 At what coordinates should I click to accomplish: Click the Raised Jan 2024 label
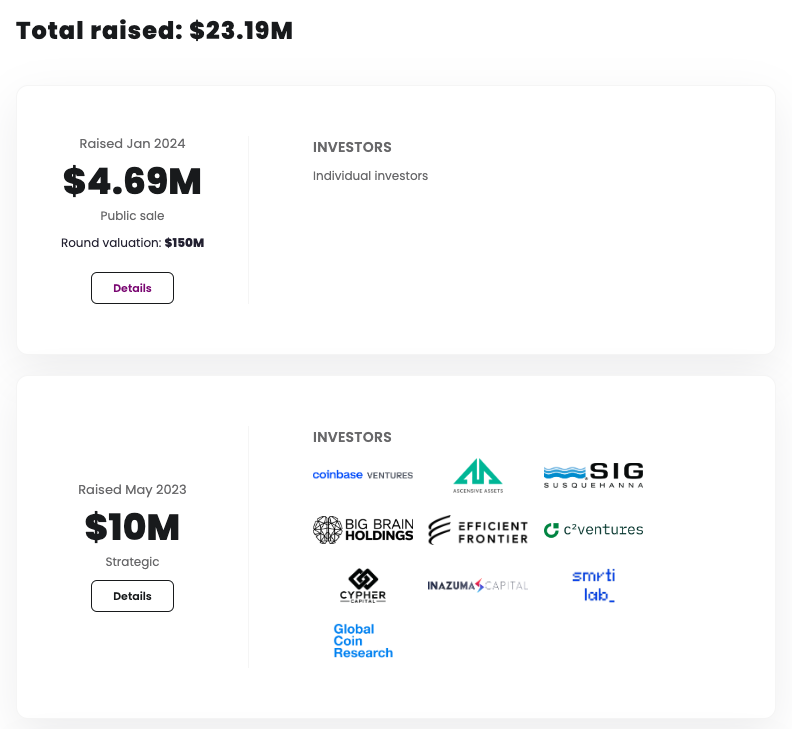pyautogui.click(x=132, y=144)
